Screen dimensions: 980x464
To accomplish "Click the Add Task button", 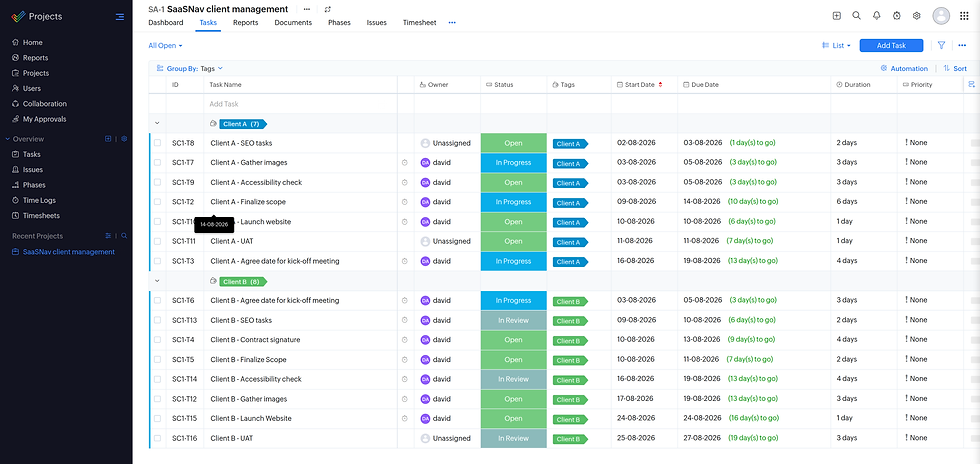I will pyautogui.click(x=891, y=46).
